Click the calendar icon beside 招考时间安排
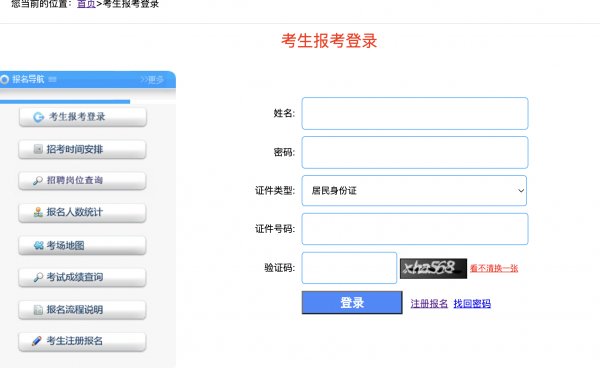Image resolution: width=600 pixels, height=368 pixels. click(38, 149)
